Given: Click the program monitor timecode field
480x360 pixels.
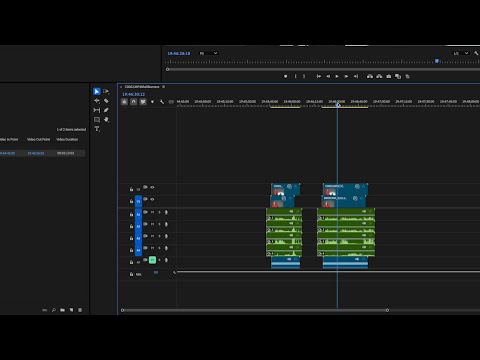Looking at the screenshot, I should click(x=179, y=53).
